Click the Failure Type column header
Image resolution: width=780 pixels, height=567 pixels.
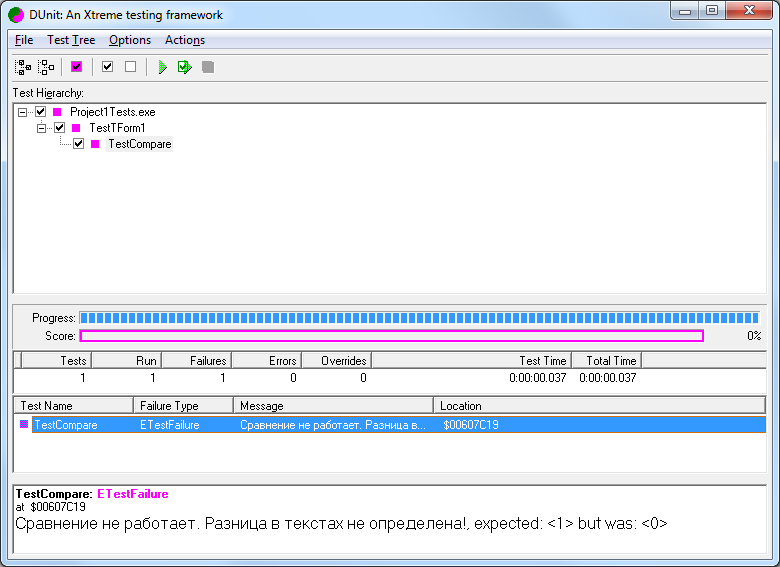tap(184, 405)
